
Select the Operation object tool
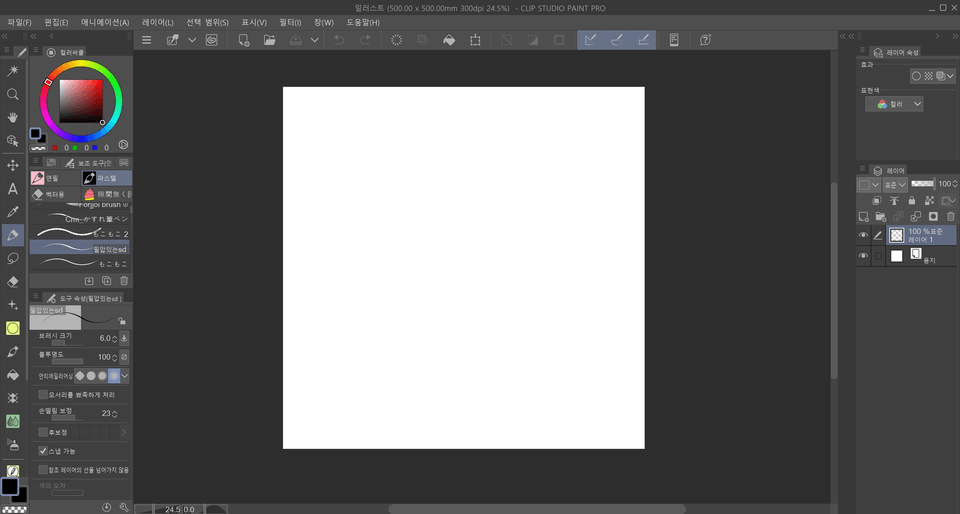(12, 141)
